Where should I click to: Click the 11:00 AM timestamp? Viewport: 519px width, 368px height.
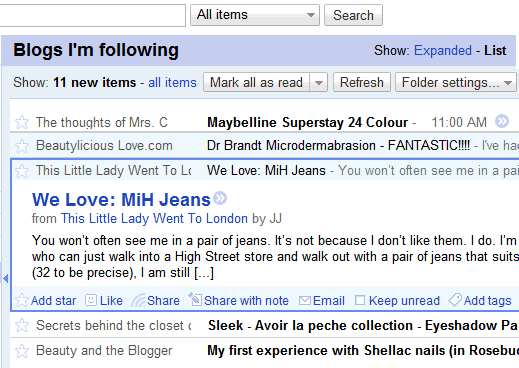[459, 122]
